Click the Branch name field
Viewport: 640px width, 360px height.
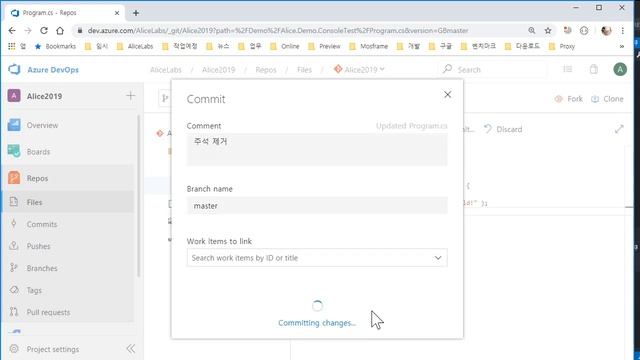317,206
